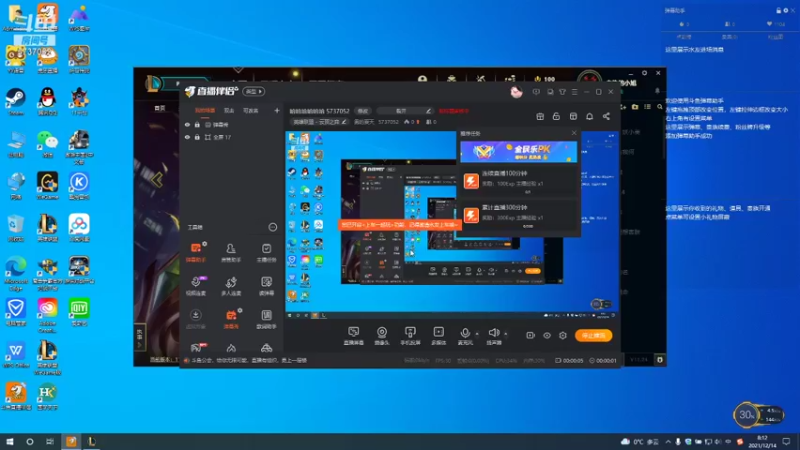800x450 pixels.
Task: Open the WeChat desktop icon
Action: [47, 144]
